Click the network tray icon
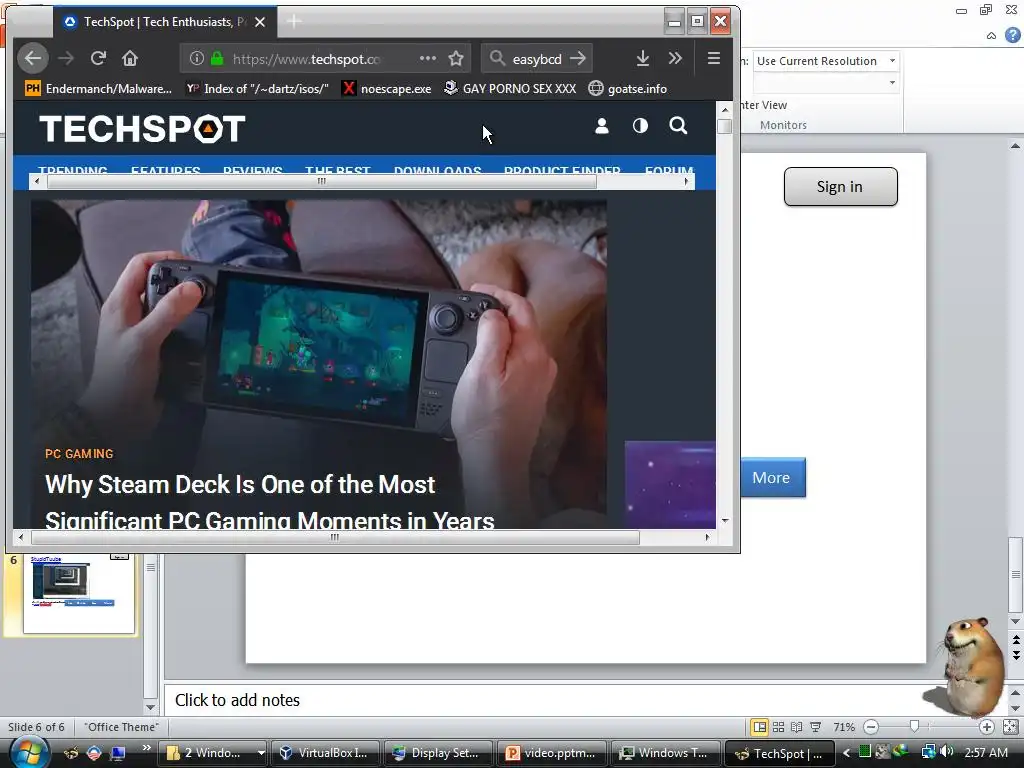This screenshot has width=1024, height=768. [x=928, y=752]
